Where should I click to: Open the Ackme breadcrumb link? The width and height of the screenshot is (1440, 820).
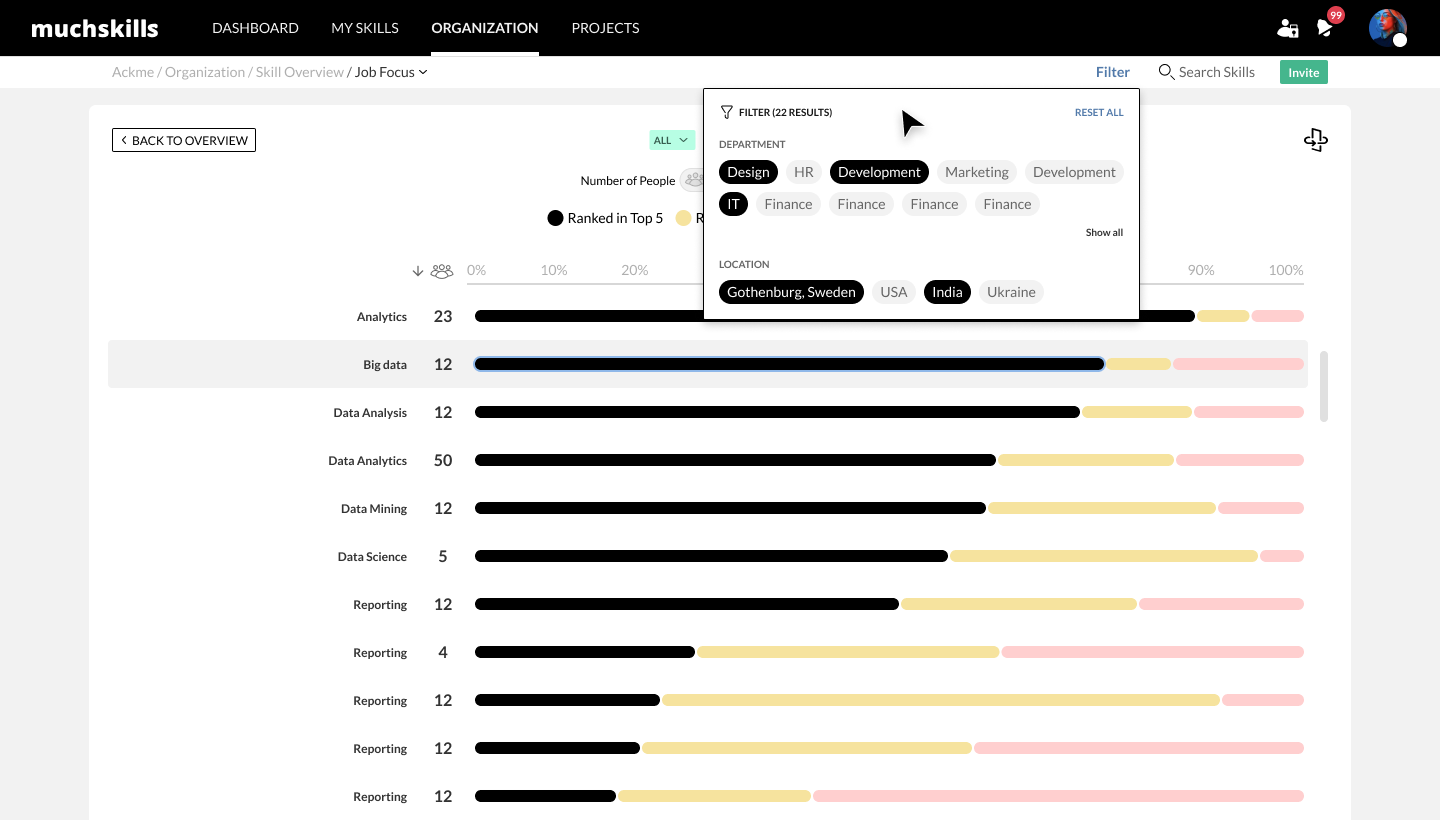click(x=133, y=72)
